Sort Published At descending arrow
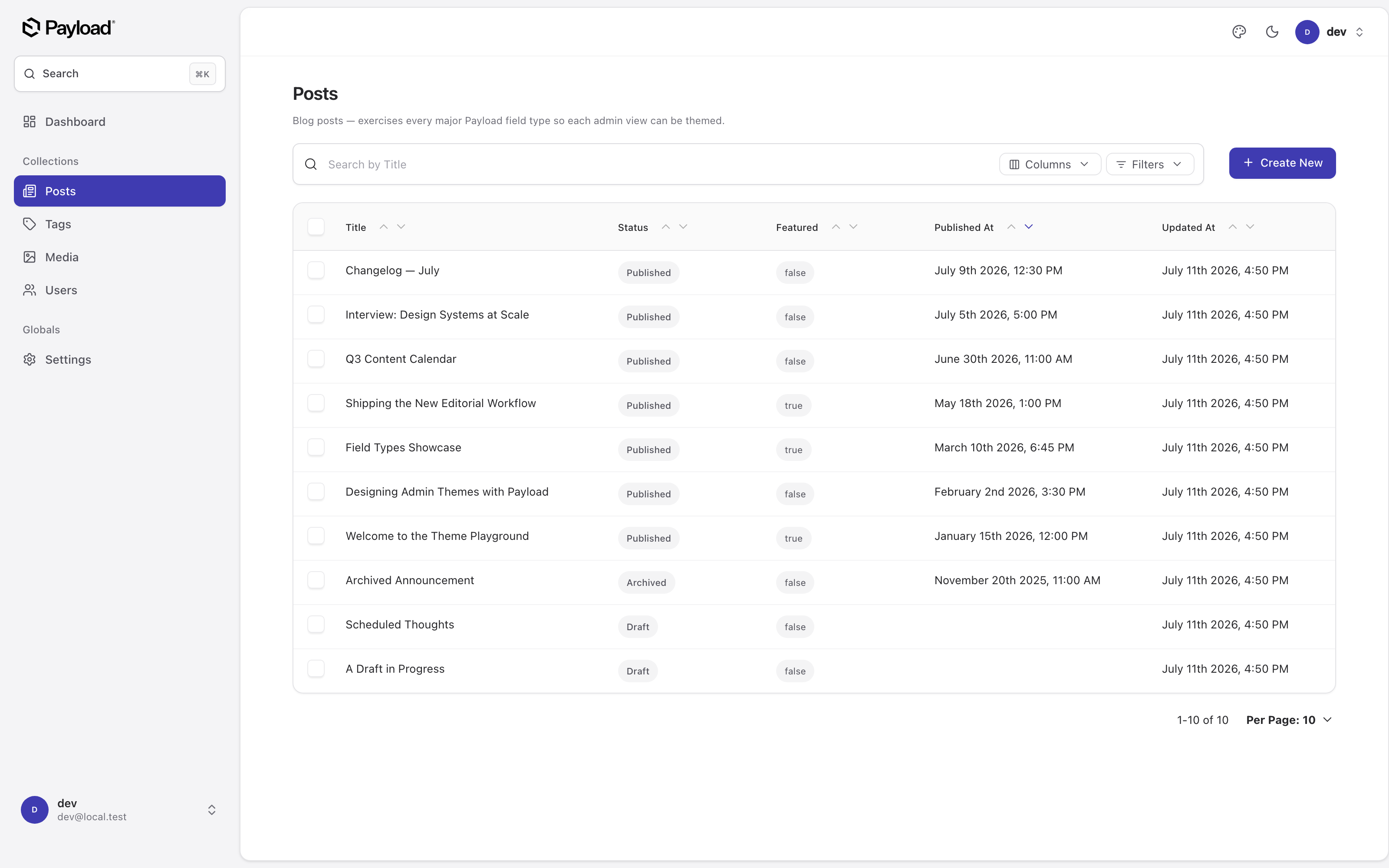Screen dimensions: 1389x868 click(1029, 227)
